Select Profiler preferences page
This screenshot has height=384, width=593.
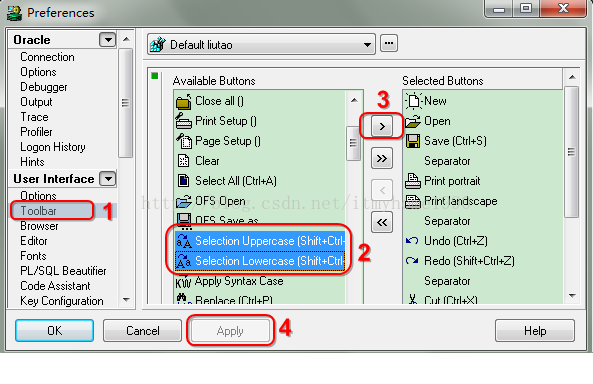click(x=36, y=132)
